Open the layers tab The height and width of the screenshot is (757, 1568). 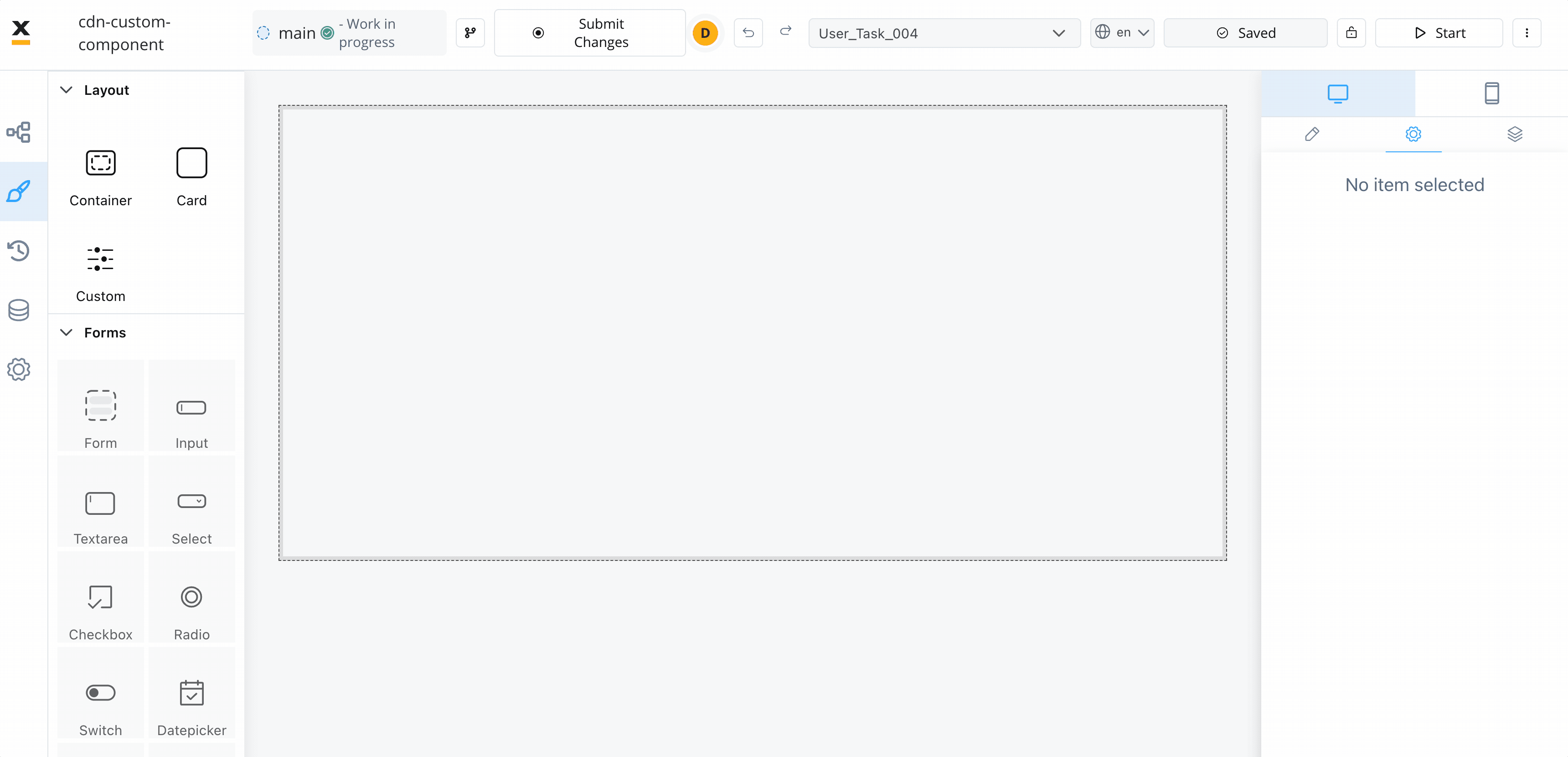pos(1515,134)
